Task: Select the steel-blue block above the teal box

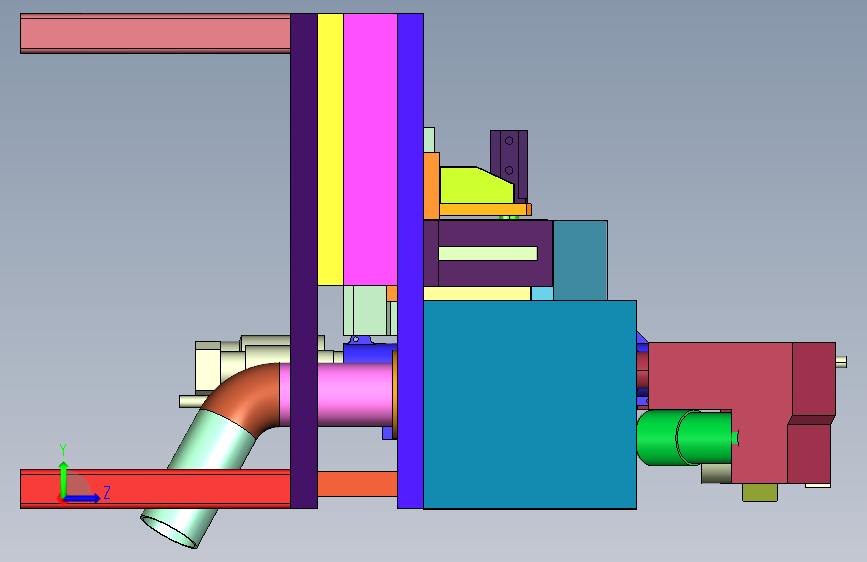Action: tap(580, 261)
